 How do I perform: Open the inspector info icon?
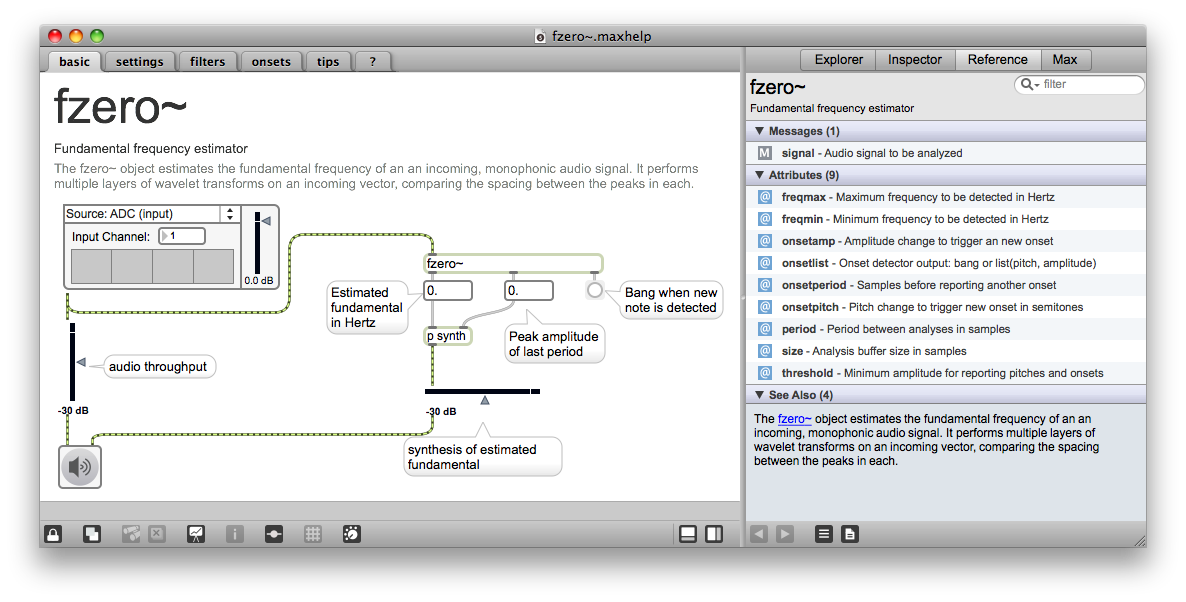tap(234, 534)
